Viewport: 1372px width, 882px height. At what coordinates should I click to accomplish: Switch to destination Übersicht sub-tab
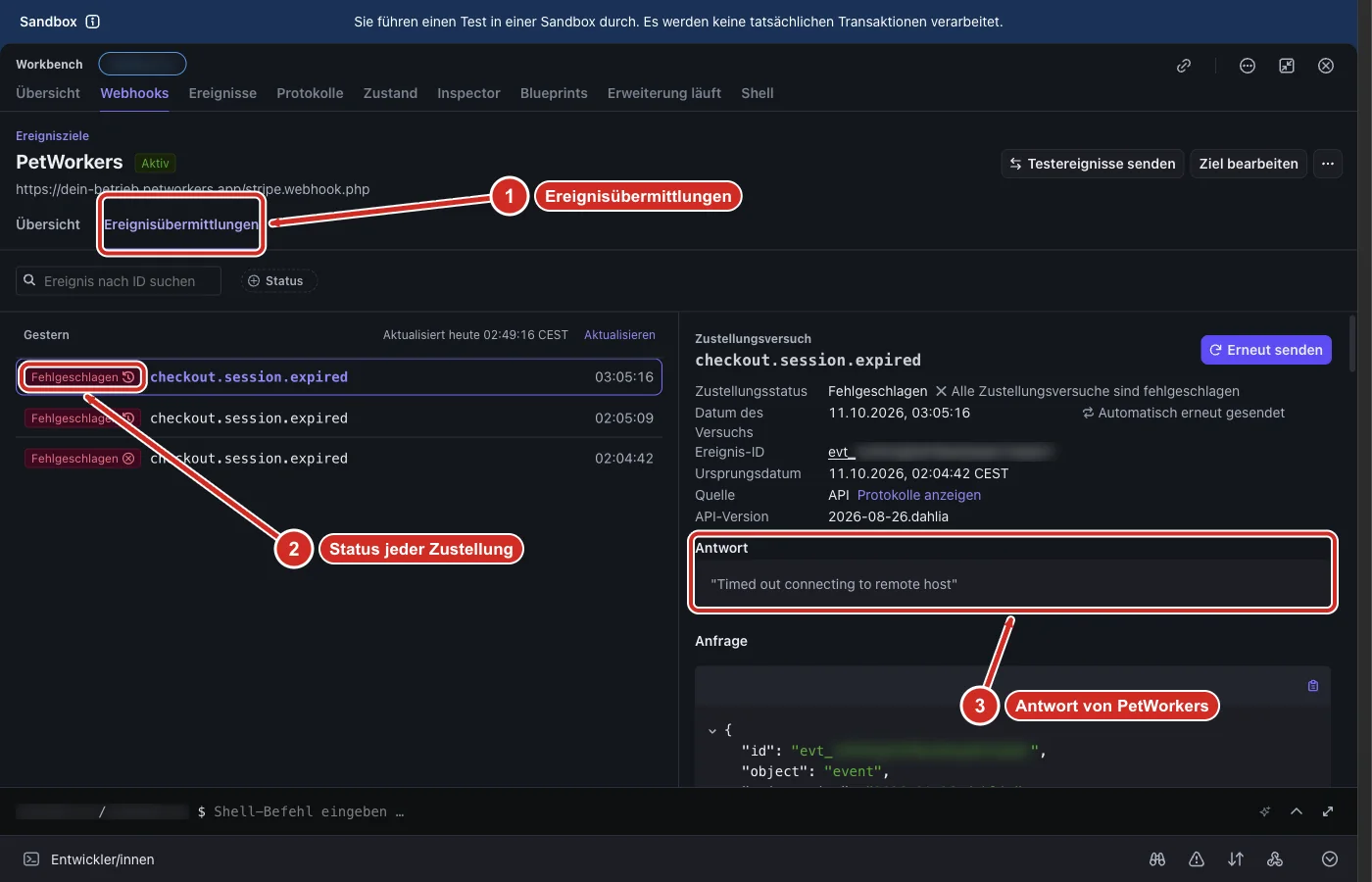pyautogui.click(x=48, y=224)
